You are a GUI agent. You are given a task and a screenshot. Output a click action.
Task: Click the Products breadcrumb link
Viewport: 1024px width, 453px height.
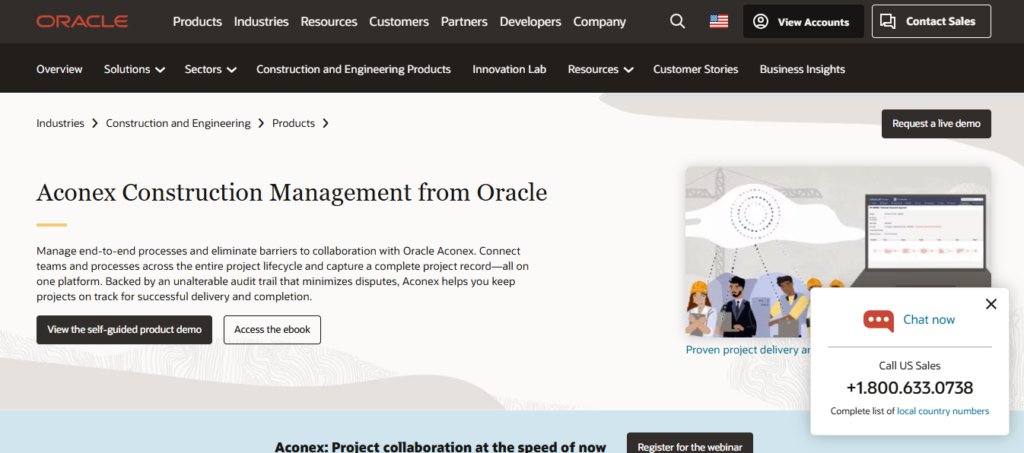pyautogui.click(x=293, y=123)
